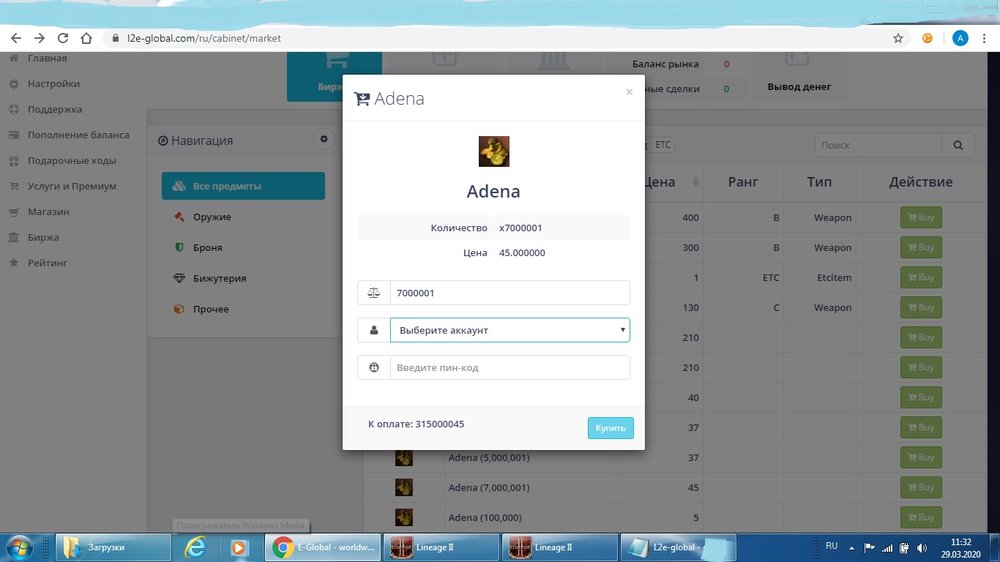Click the Введите пин-код input field
The image size is (1000, 562).
click(x=509, y=368)
